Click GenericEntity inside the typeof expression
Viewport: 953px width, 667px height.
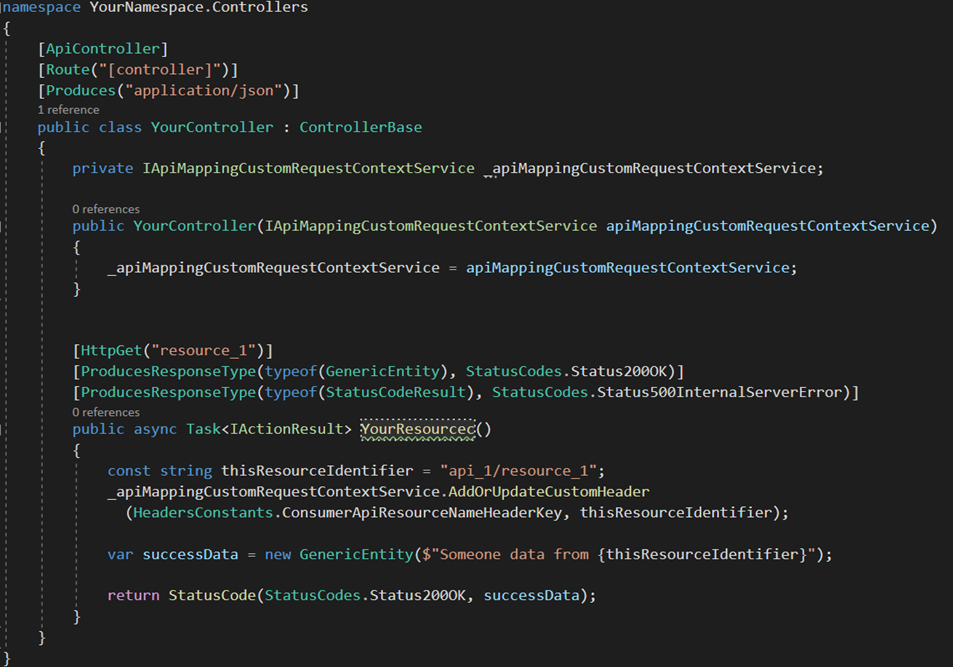[382, 372]
